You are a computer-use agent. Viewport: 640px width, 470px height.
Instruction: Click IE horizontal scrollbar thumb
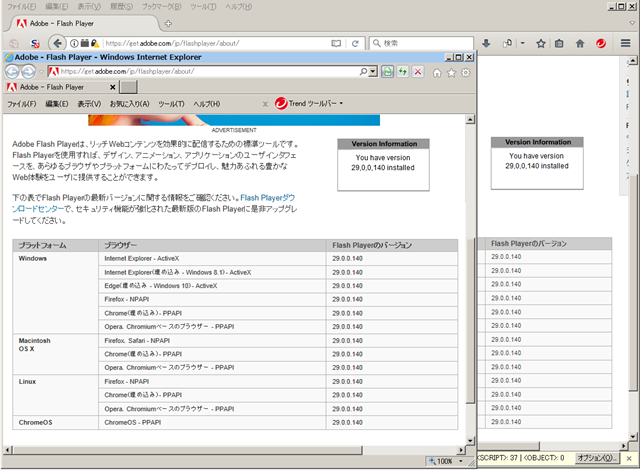[x=187, y=450]
